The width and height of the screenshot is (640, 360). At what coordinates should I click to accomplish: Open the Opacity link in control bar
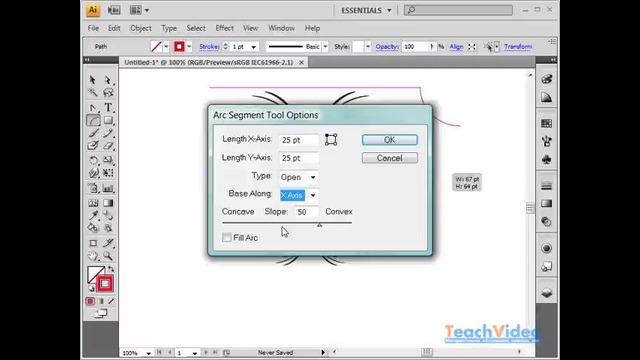387,47
